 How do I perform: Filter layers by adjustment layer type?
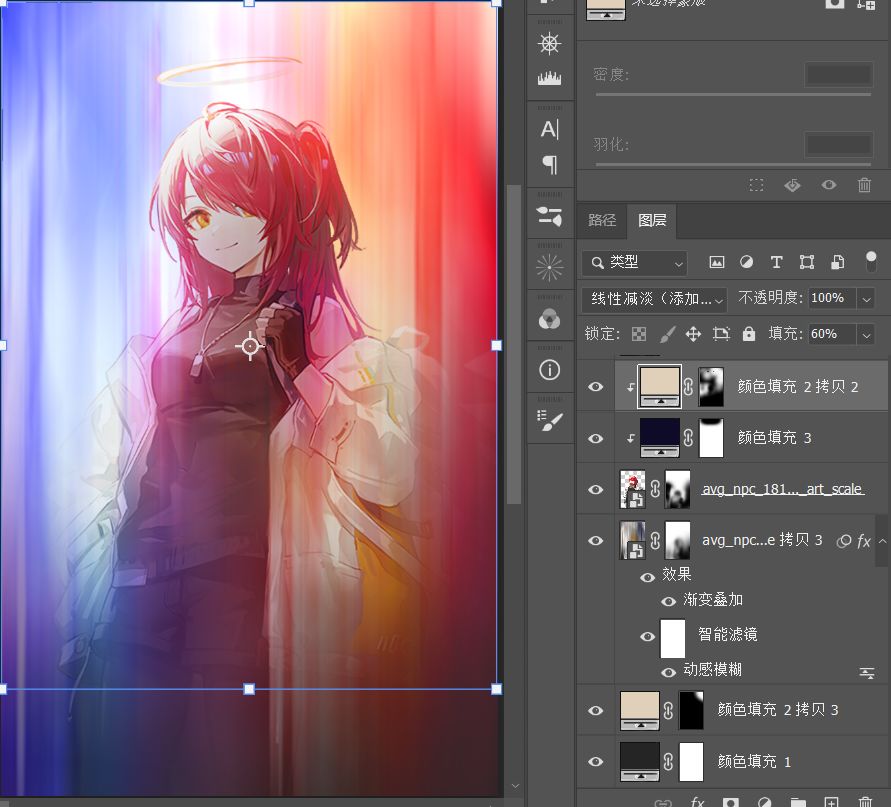click(746, 263)
